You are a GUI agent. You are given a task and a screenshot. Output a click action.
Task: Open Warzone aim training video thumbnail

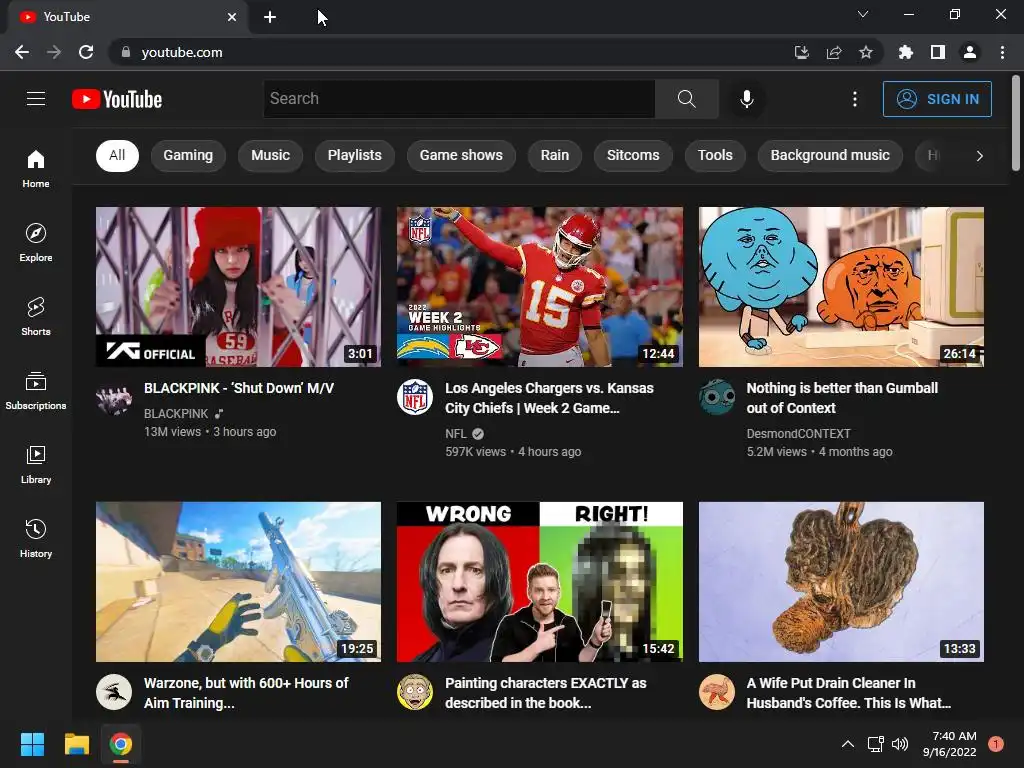click(238, 582)
